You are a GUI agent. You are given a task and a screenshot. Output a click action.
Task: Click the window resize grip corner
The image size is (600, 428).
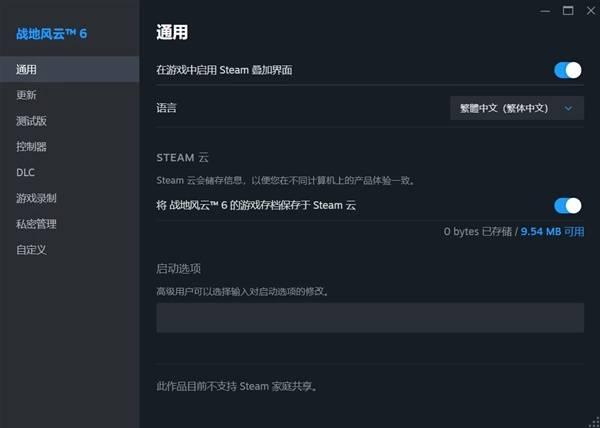(595, 423)
